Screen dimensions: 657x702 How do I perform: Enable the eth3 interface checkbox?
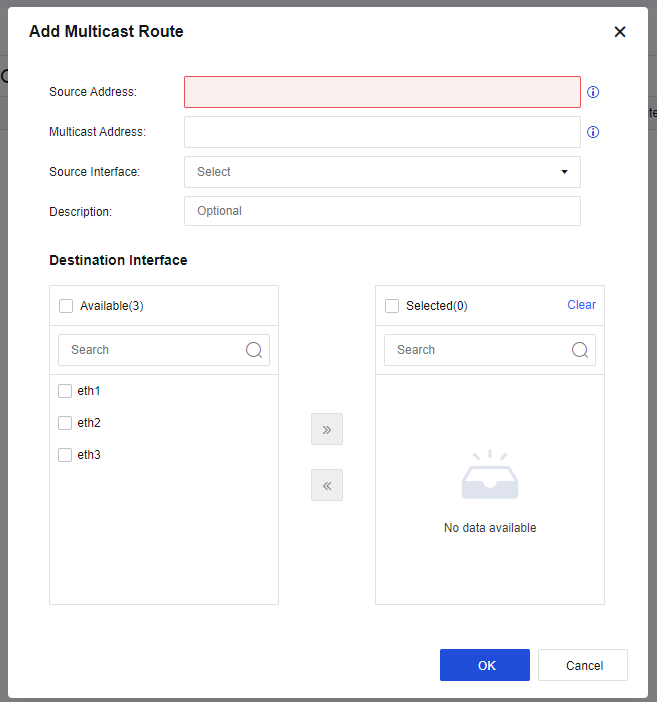click(x=65, y=455)
